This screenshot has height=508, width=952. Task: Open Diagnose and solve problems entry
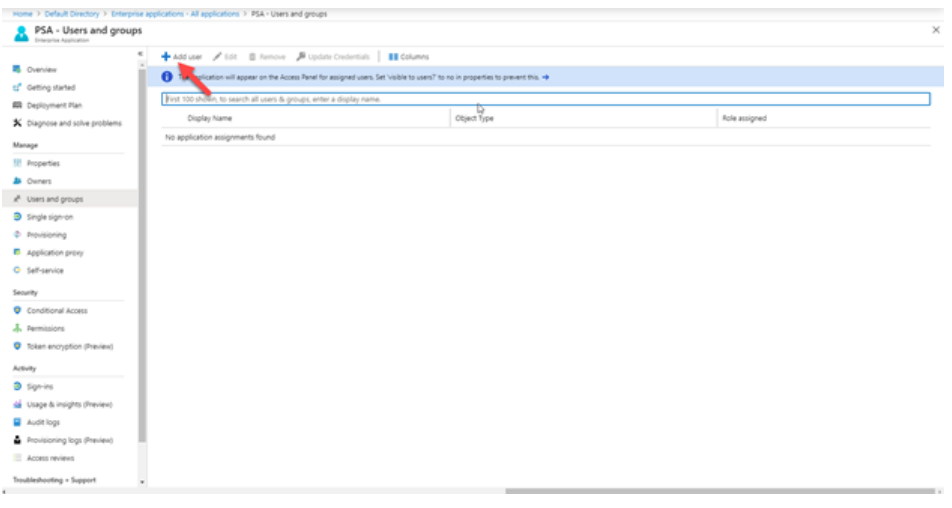point(74,124)
